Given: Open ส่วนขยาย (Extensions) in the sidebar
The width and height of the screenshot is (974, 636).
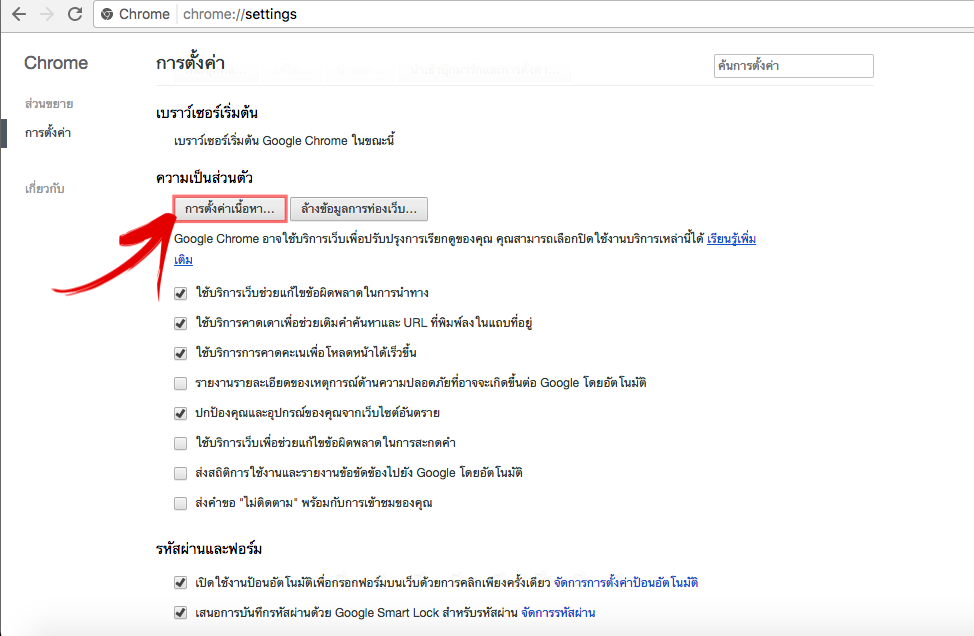Looking at the screenshot, I should coord(49,104).
